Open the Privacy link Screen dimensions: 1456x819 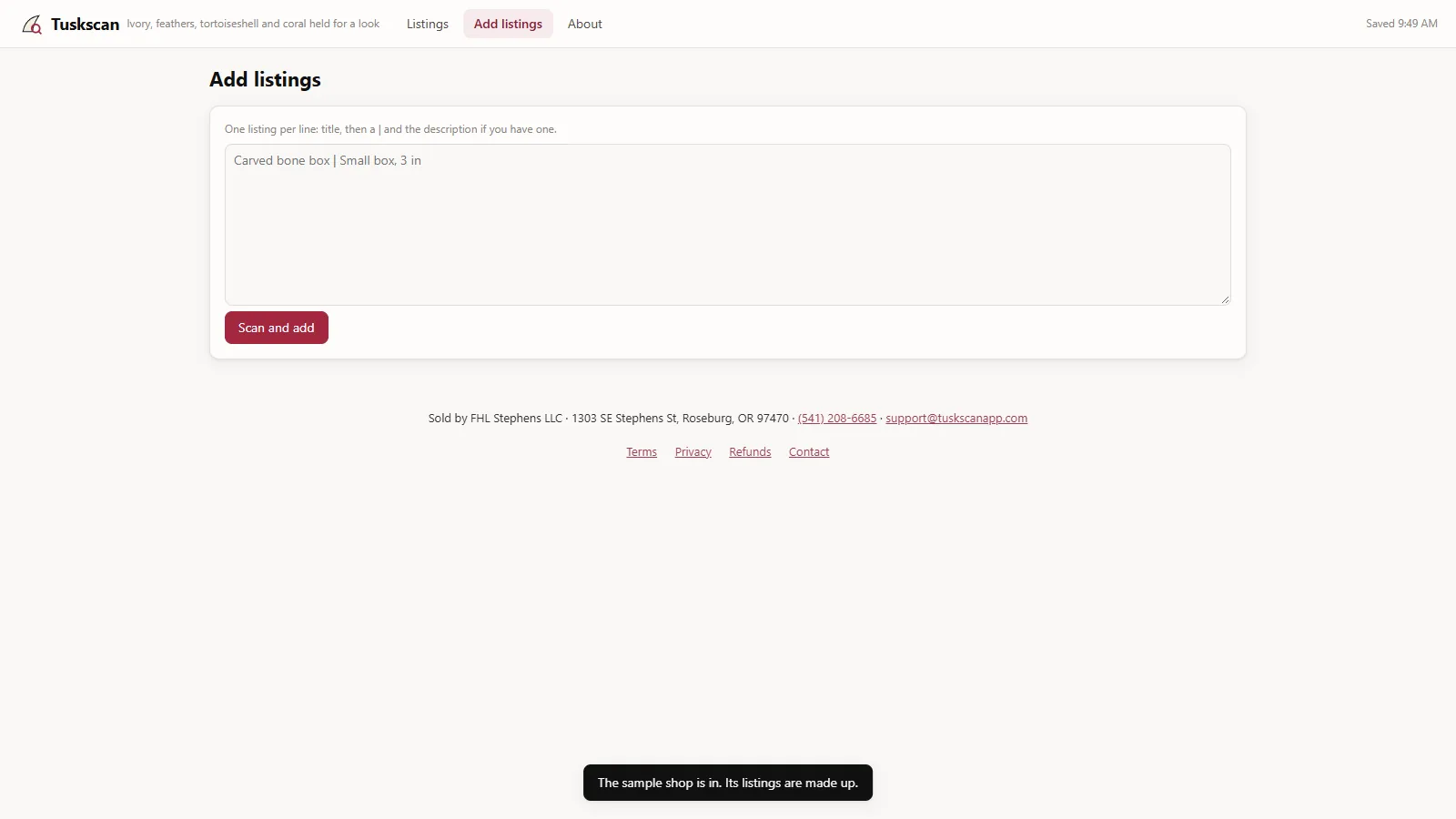click(x=693, y=452)
